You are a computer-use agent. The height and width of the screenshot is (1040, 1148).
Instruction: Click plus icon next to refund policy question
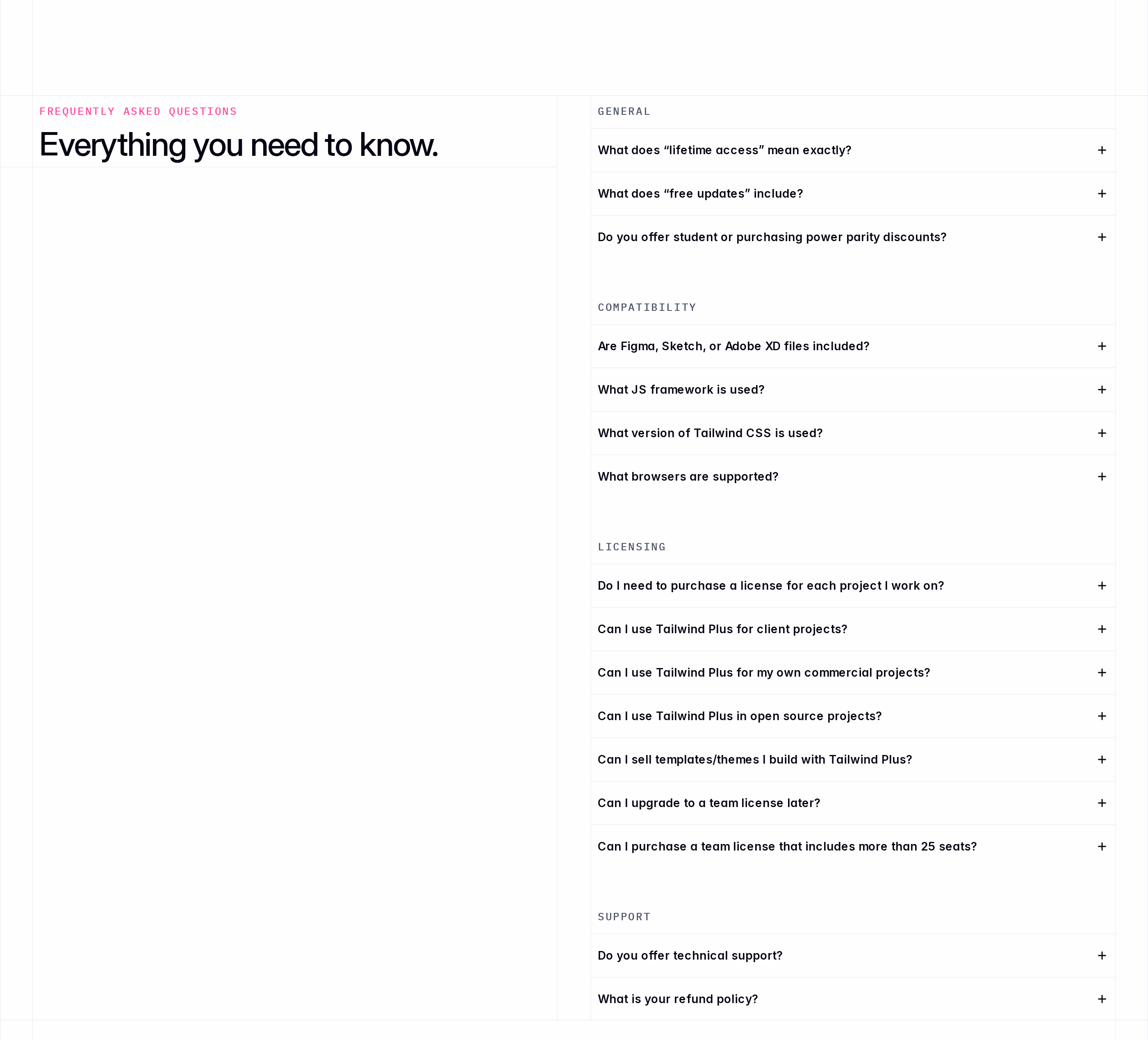(1101, 999)
